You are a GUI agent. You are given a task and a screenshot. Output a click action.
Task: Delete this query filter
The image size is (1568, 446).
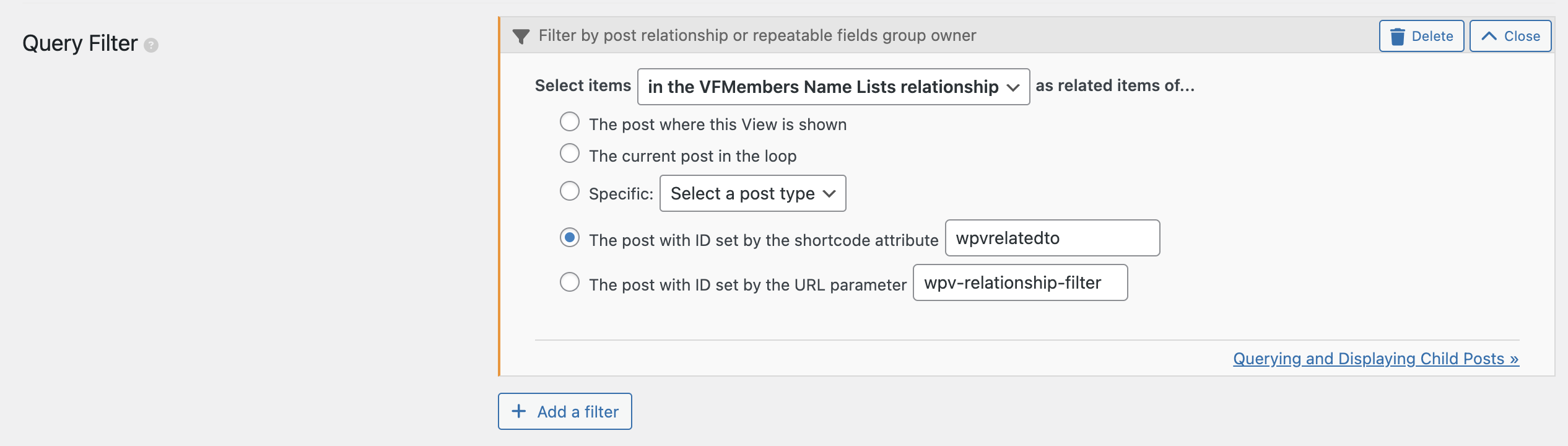[x=1422, y=36]
